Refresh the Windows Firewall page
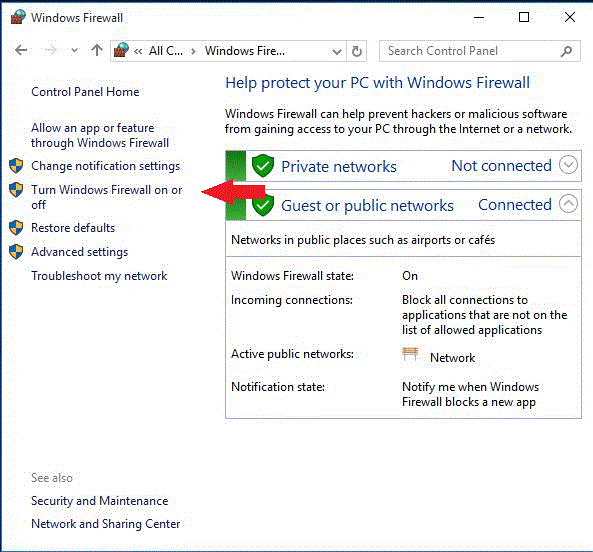The image size is (593, 552). point(357,51)
